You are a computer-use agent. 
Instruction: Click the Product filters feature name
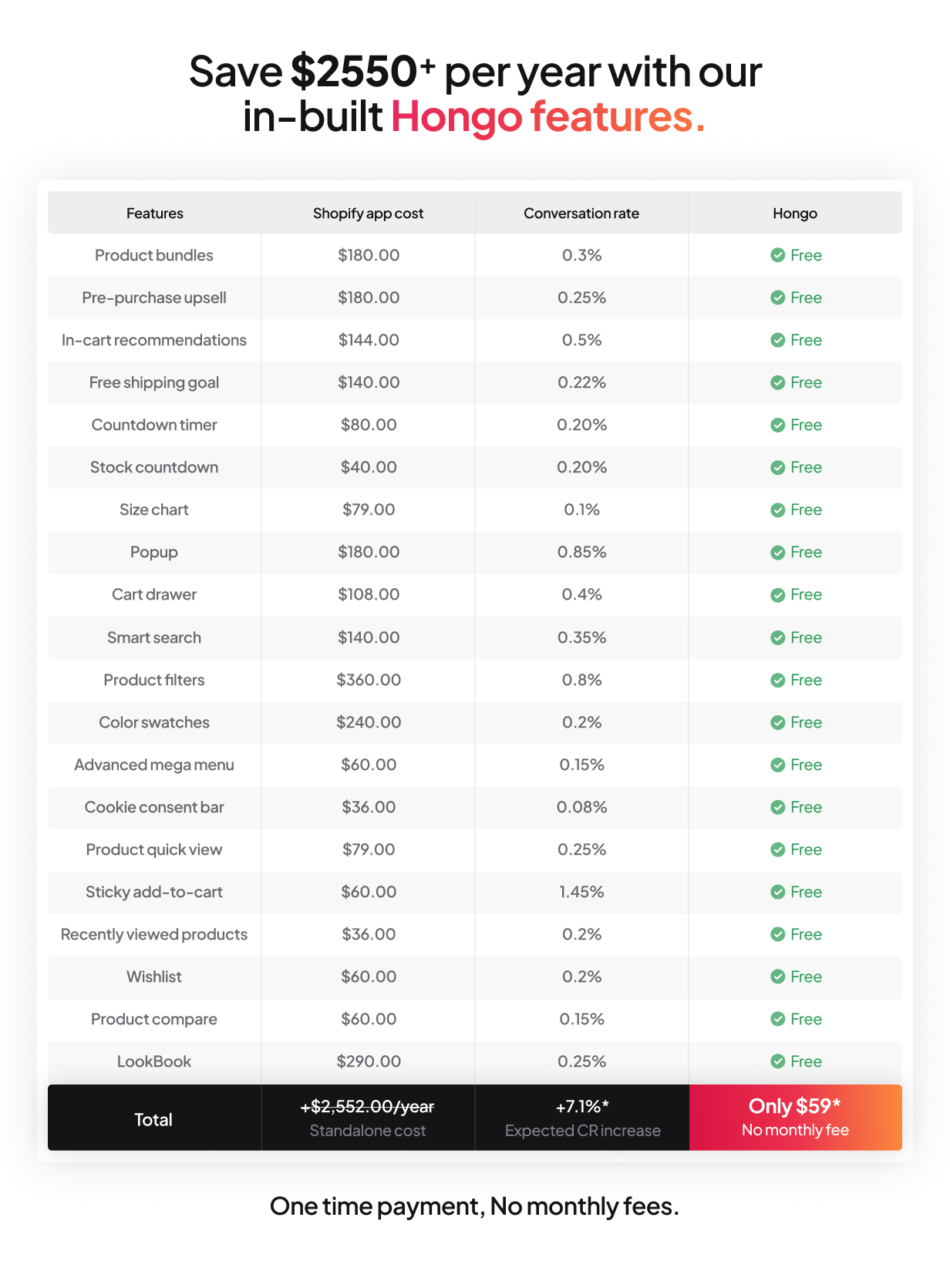pos(154,680)
